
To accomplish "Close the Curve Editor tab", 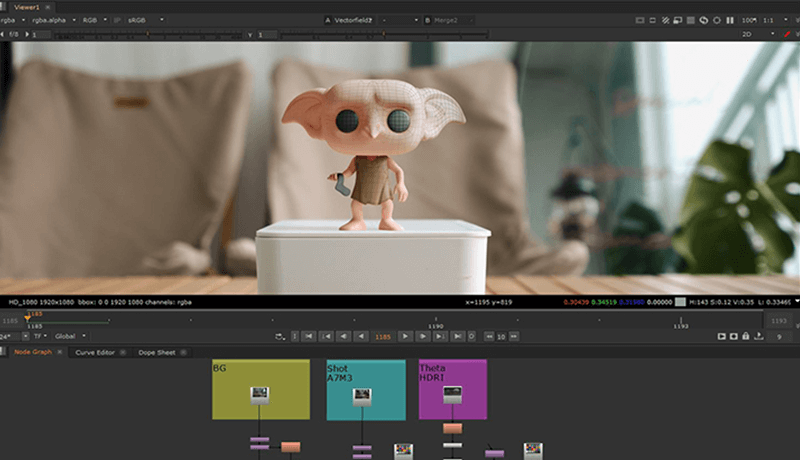I will click(122, 352).
